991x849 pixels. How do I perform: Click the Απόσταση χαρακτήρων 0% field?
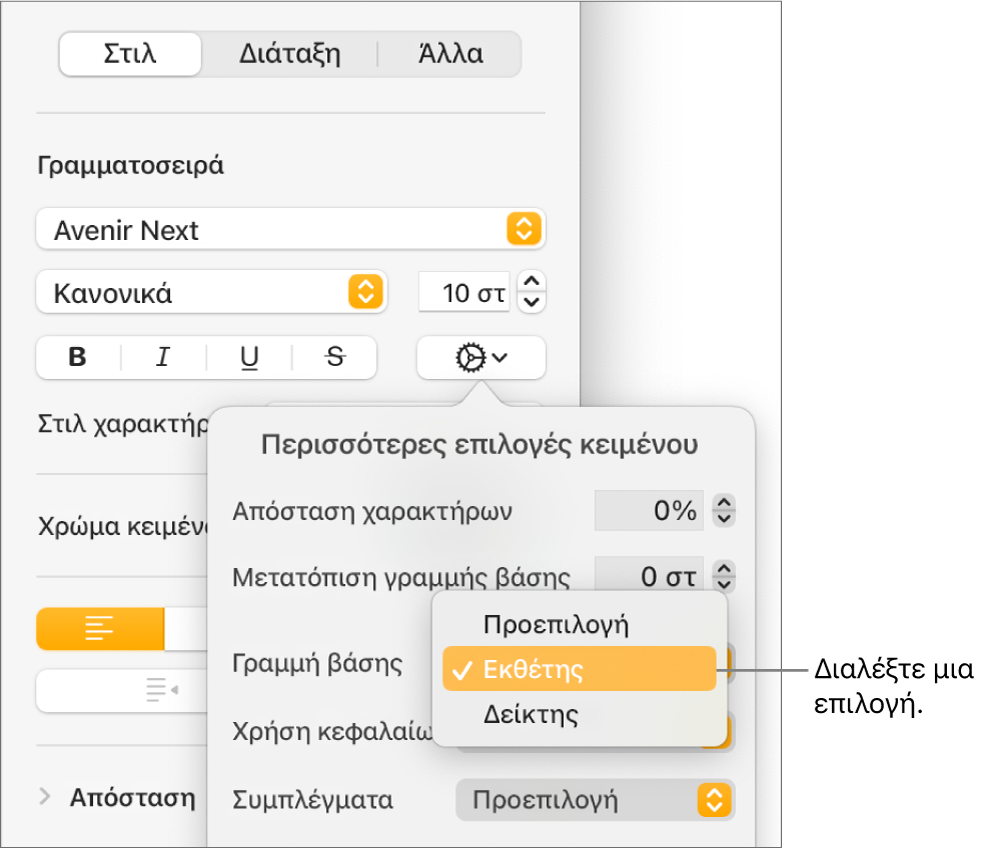(x=648, y=510)
